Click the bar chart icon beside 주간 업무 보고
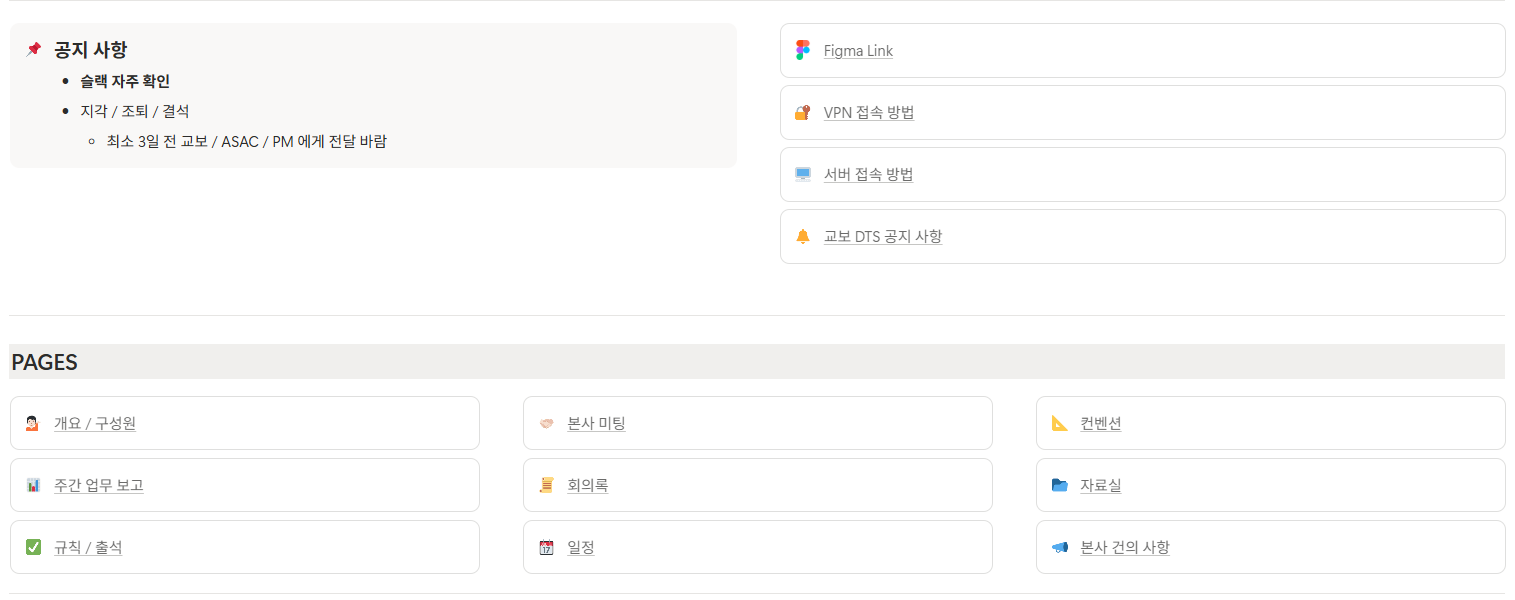 (33, 486)
